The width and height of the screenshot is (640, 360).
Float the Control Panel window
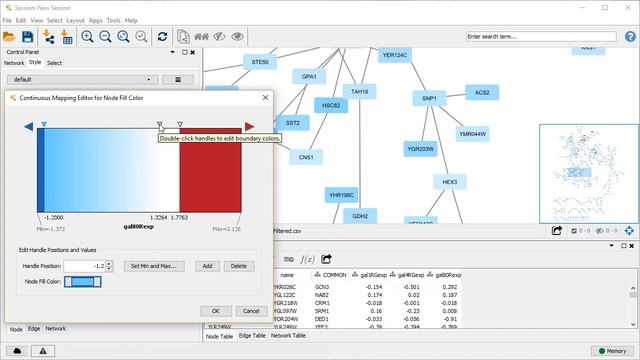click(x=184, y=52)
